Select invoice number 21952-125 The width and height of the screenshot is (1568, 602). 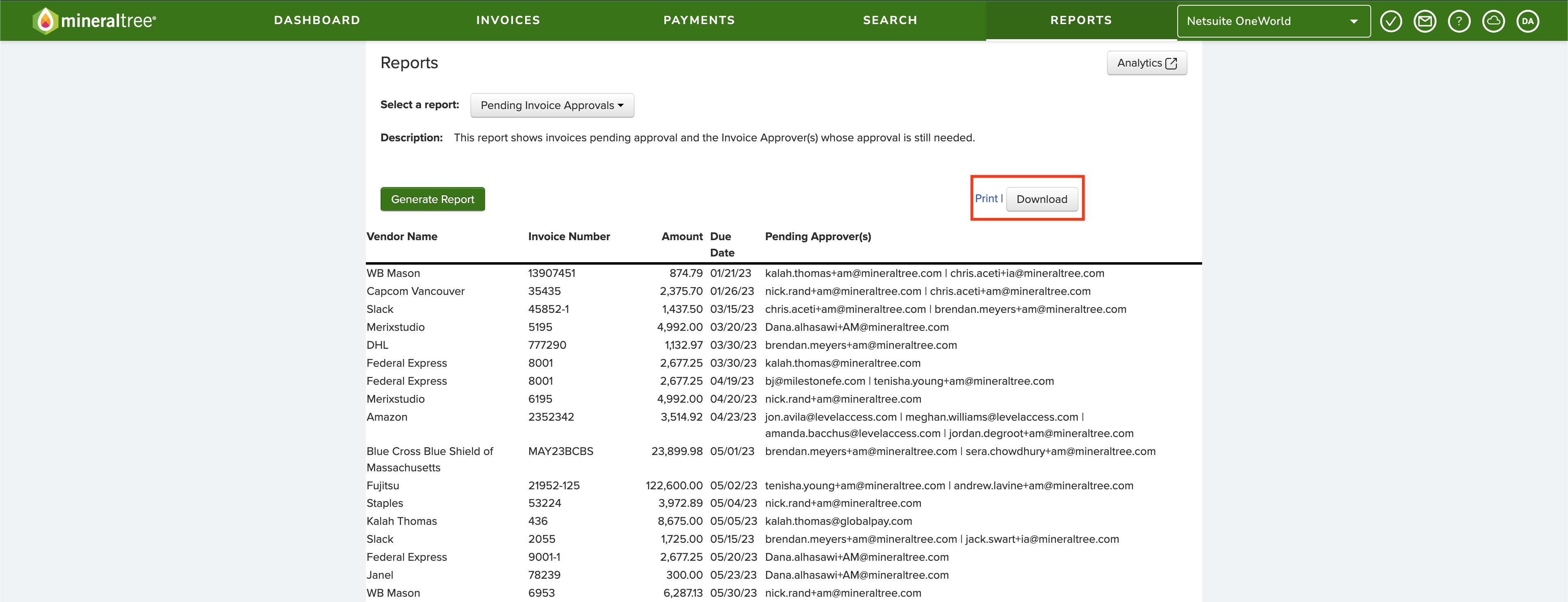click(554, 486)
